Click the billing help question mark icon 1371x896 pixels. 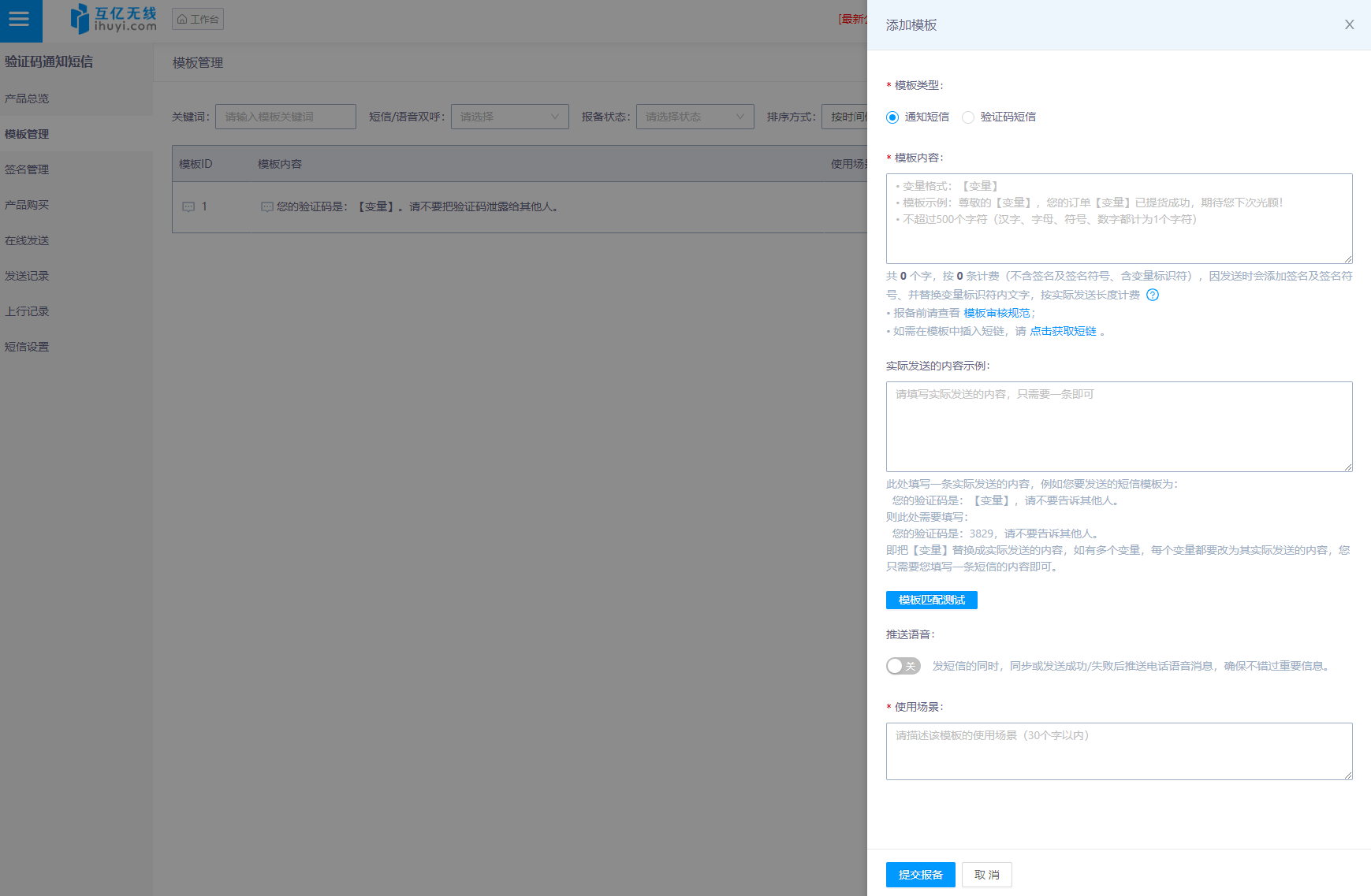1153,295
